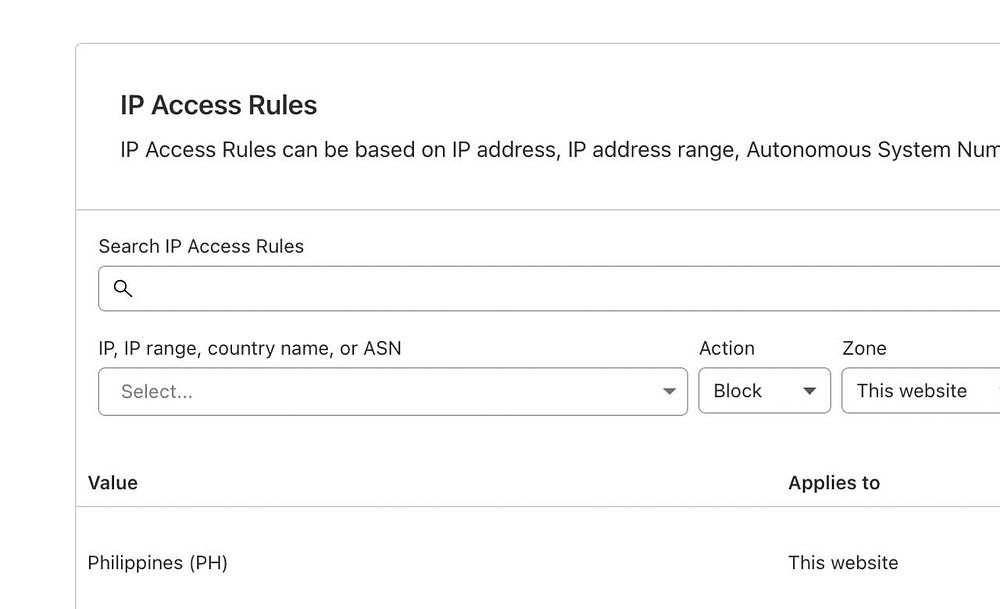Click the magnifying glass search icon
1000x609 pixels.
(x=123, y=289)
